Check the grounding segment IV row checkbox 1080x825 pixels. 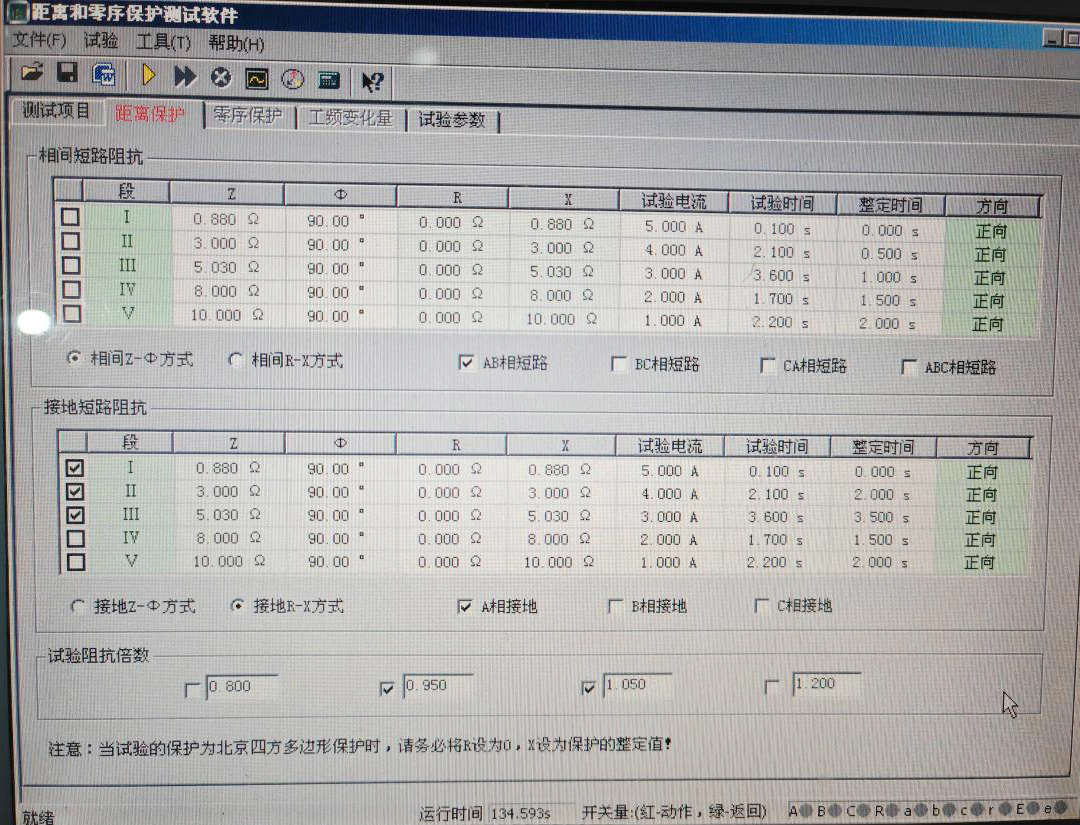tap(75, 540)
